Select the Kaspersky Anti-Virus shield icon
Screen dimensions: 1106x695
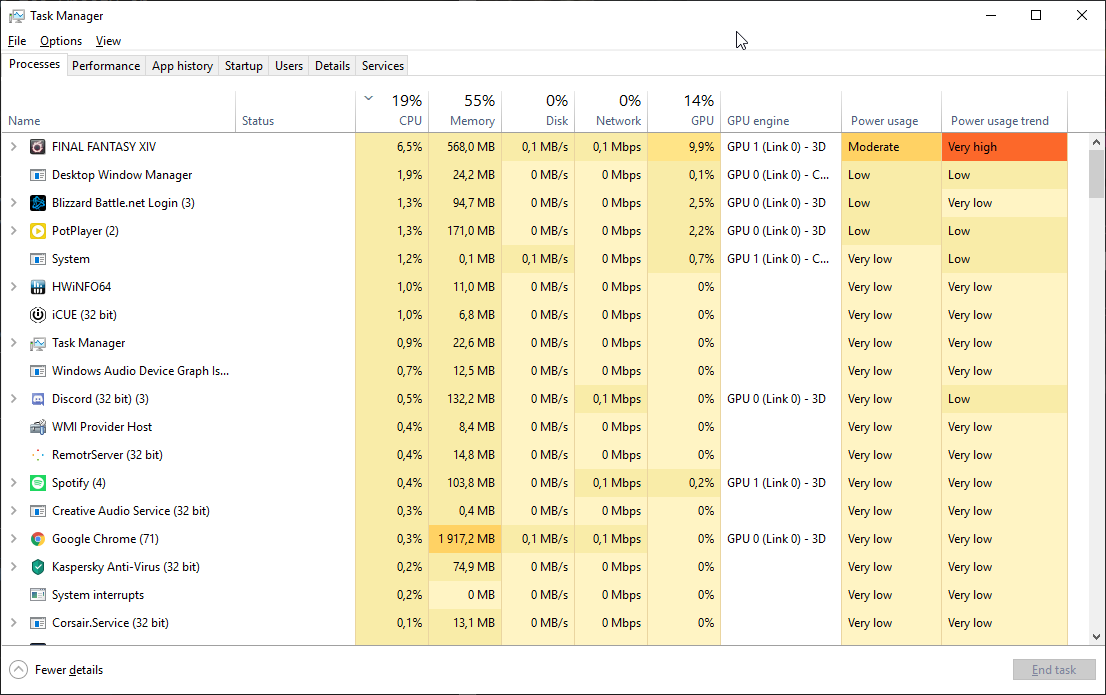(38, 567)
